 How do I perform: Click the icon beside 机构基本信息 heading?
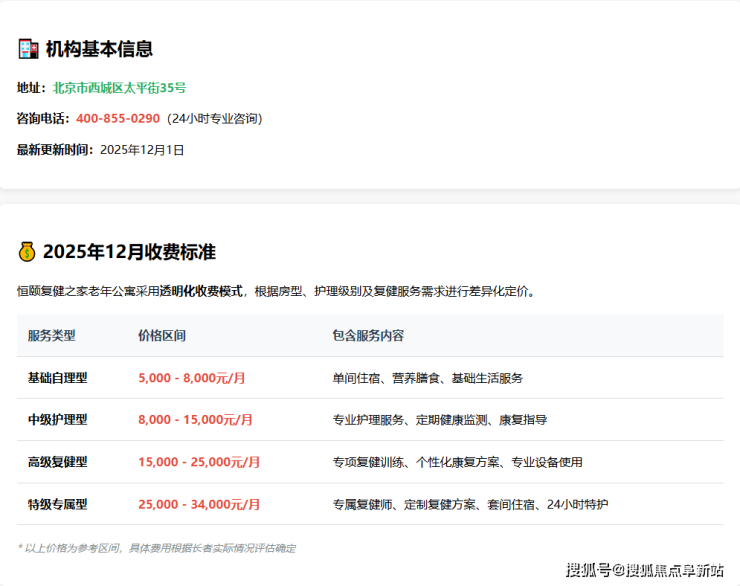click(27, 49)
